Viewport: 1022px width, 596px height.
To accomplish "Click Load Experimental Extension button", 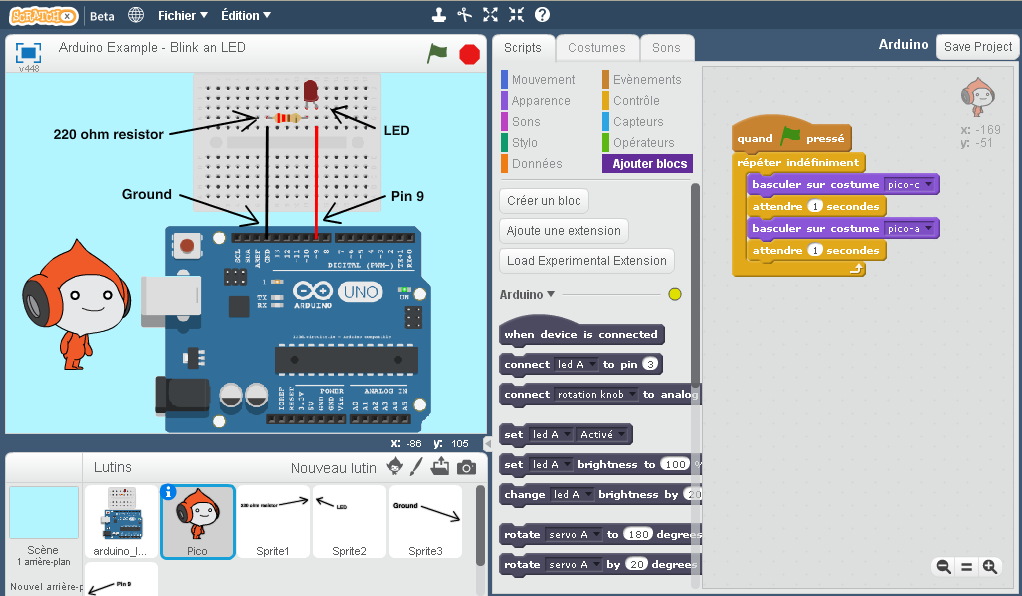I will [587, 261].
